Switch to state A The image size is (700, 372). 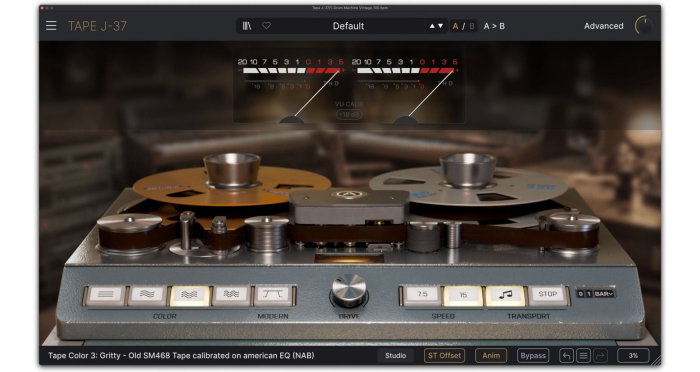[x=455, y=26]
